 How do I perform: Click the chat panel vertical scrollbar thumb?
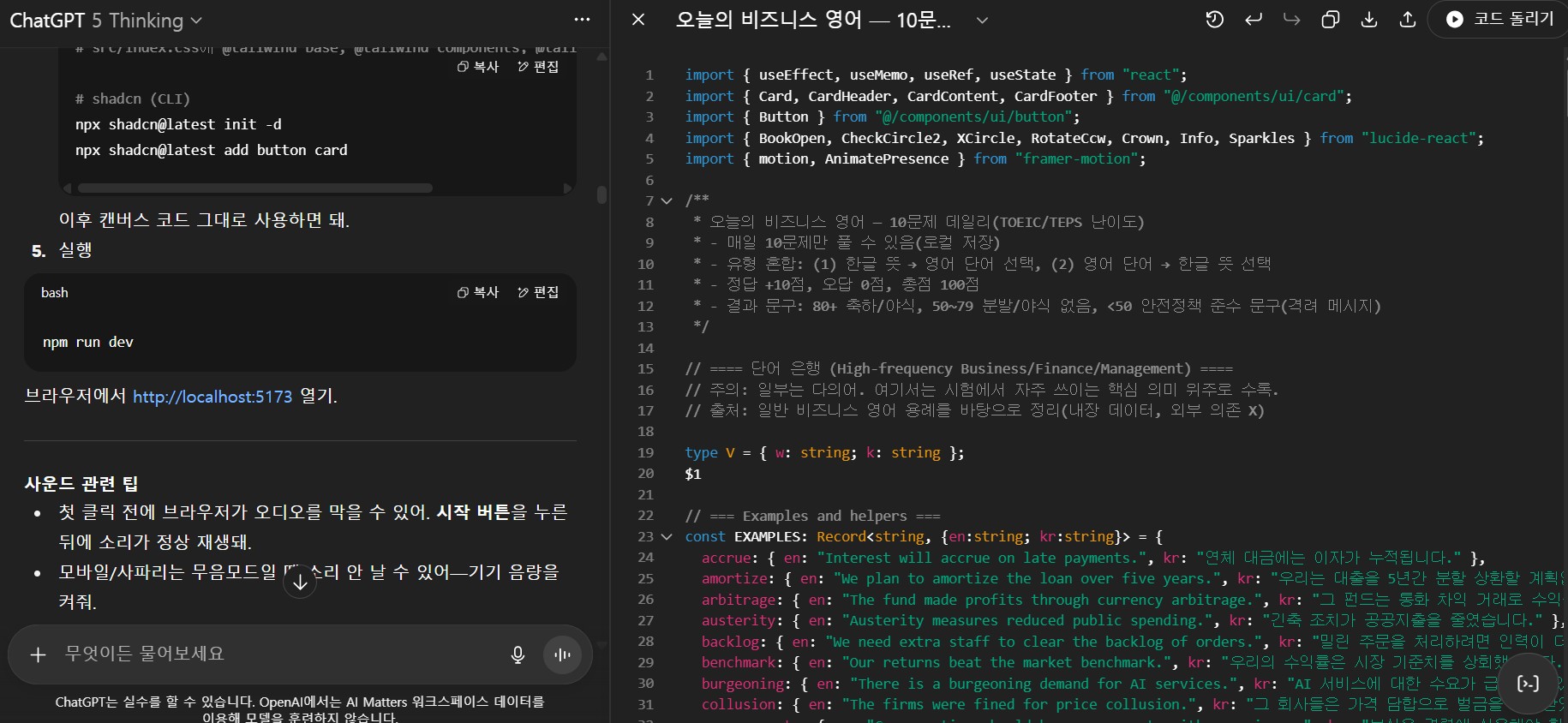(601, 194)
